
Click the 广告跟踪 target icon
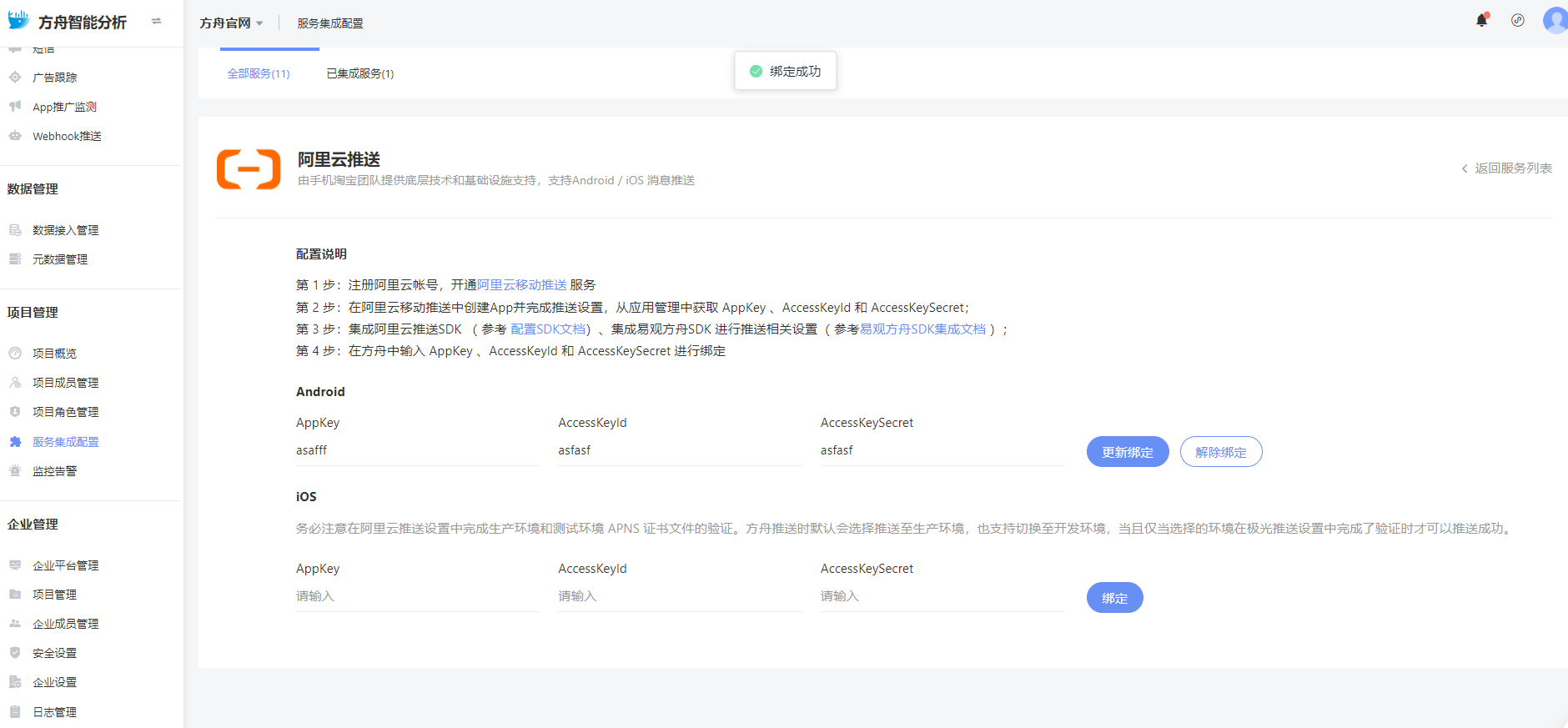click(x=15, y=78)
